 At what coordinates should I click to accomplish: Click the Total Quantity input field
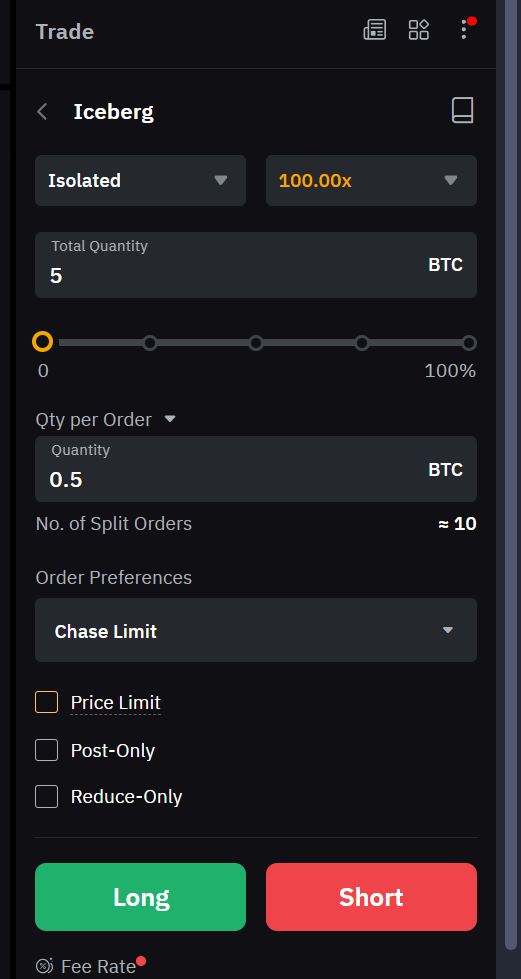click(256, 265)
